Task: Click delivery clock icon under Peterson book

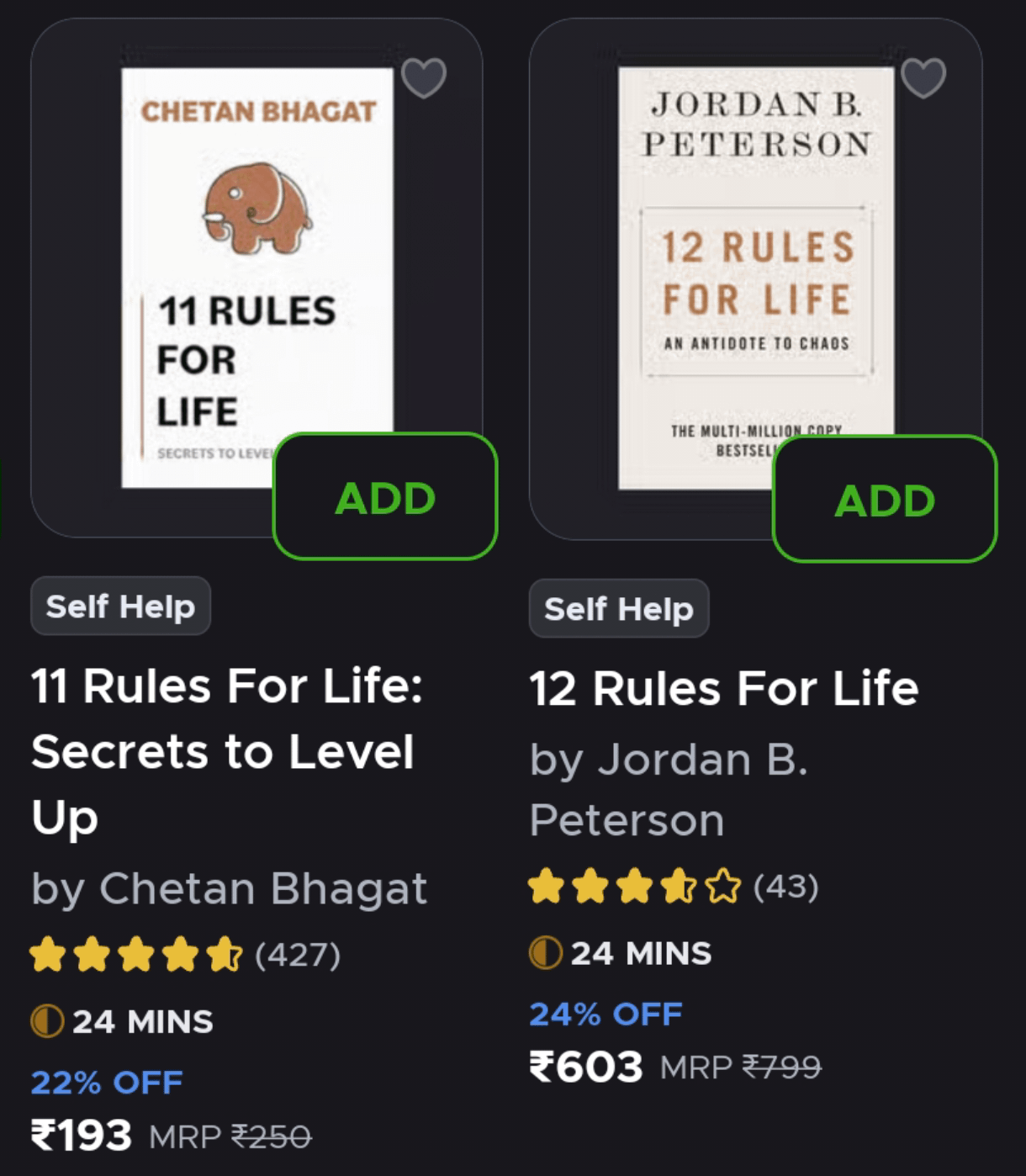Action: click(546, 953)
